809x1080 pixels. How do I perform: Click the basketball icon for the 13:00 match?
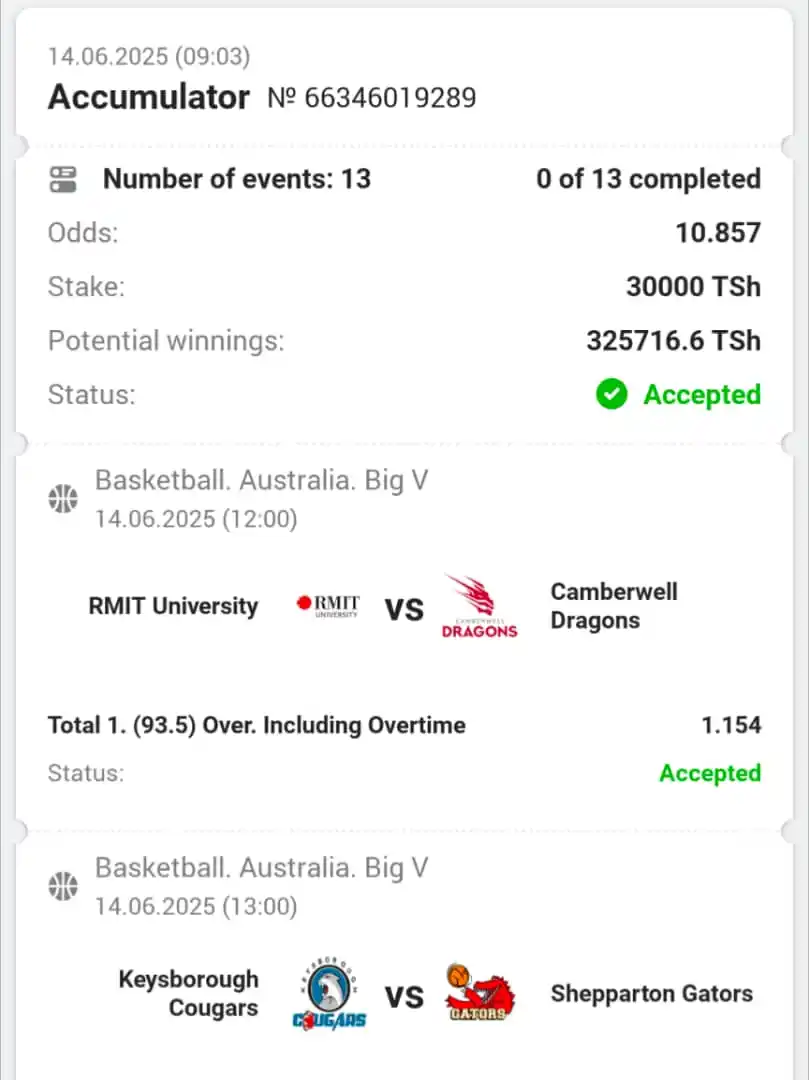(x=63, y=886)
